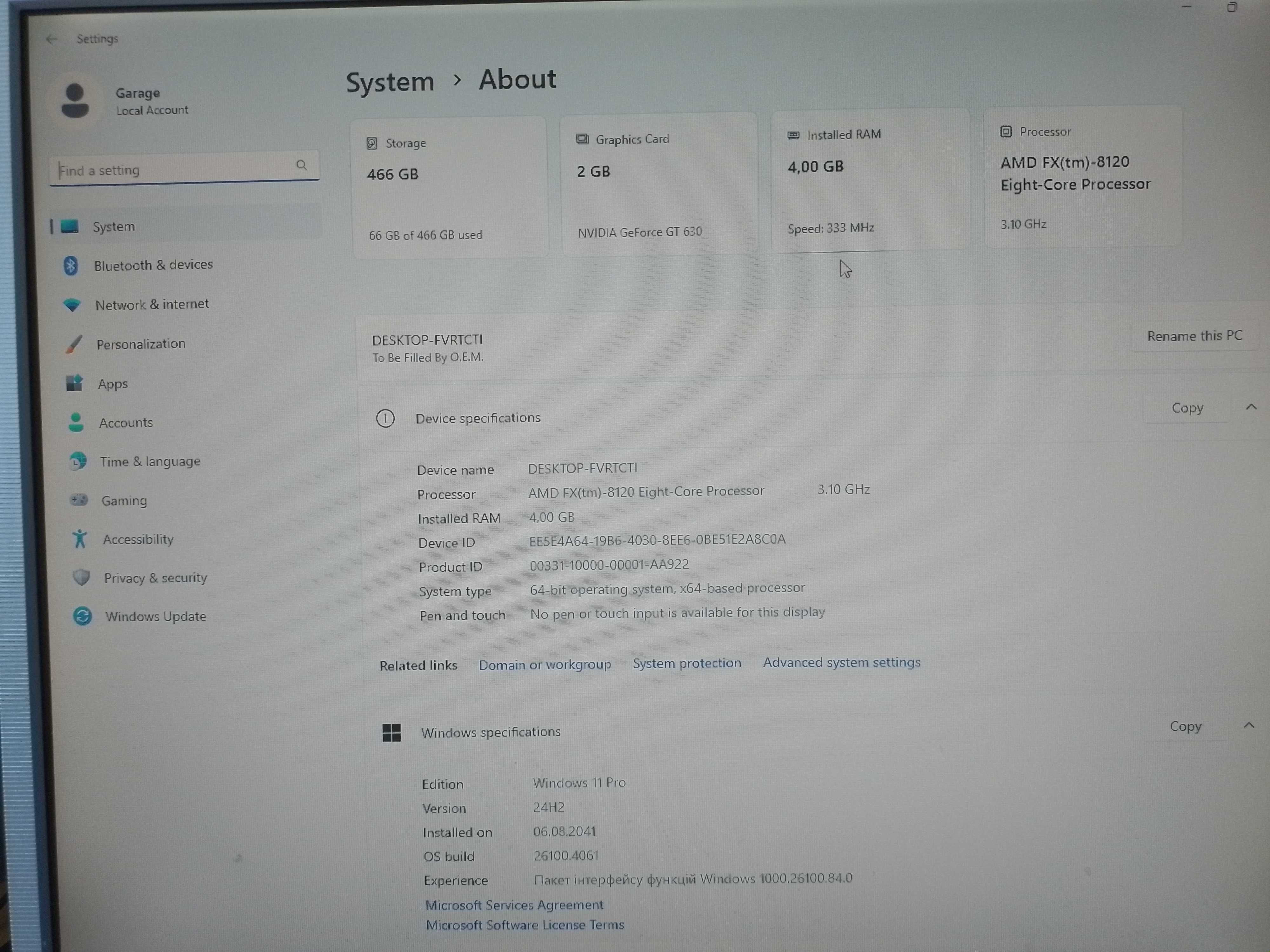Click the Installed RAM chip icon
Screen dimensions: 1270x952
[x=793, y=136]
